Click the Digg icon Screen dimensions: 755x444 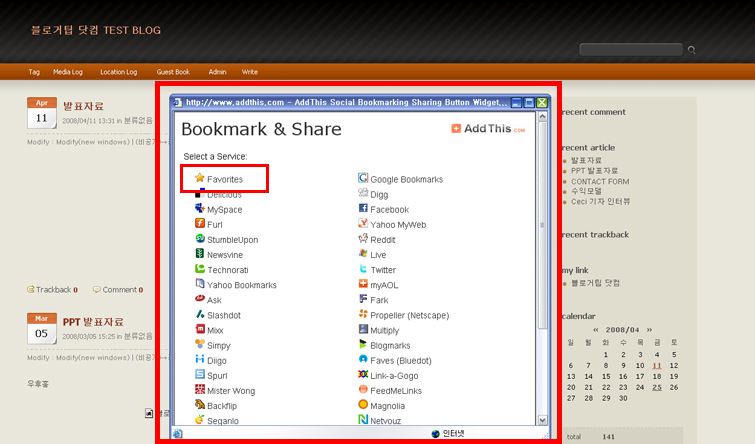[363, 193]
